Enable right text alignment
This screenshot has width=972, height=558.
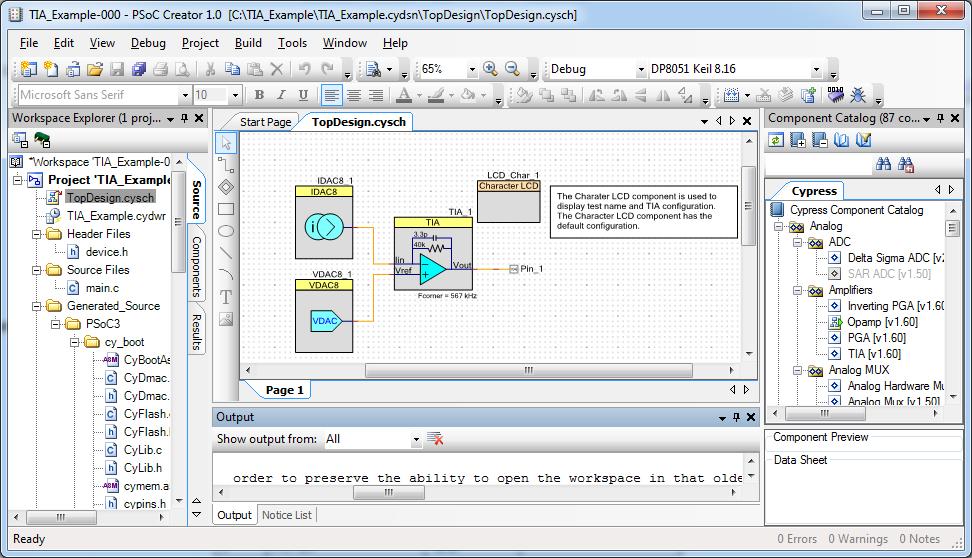pos(376,95)
